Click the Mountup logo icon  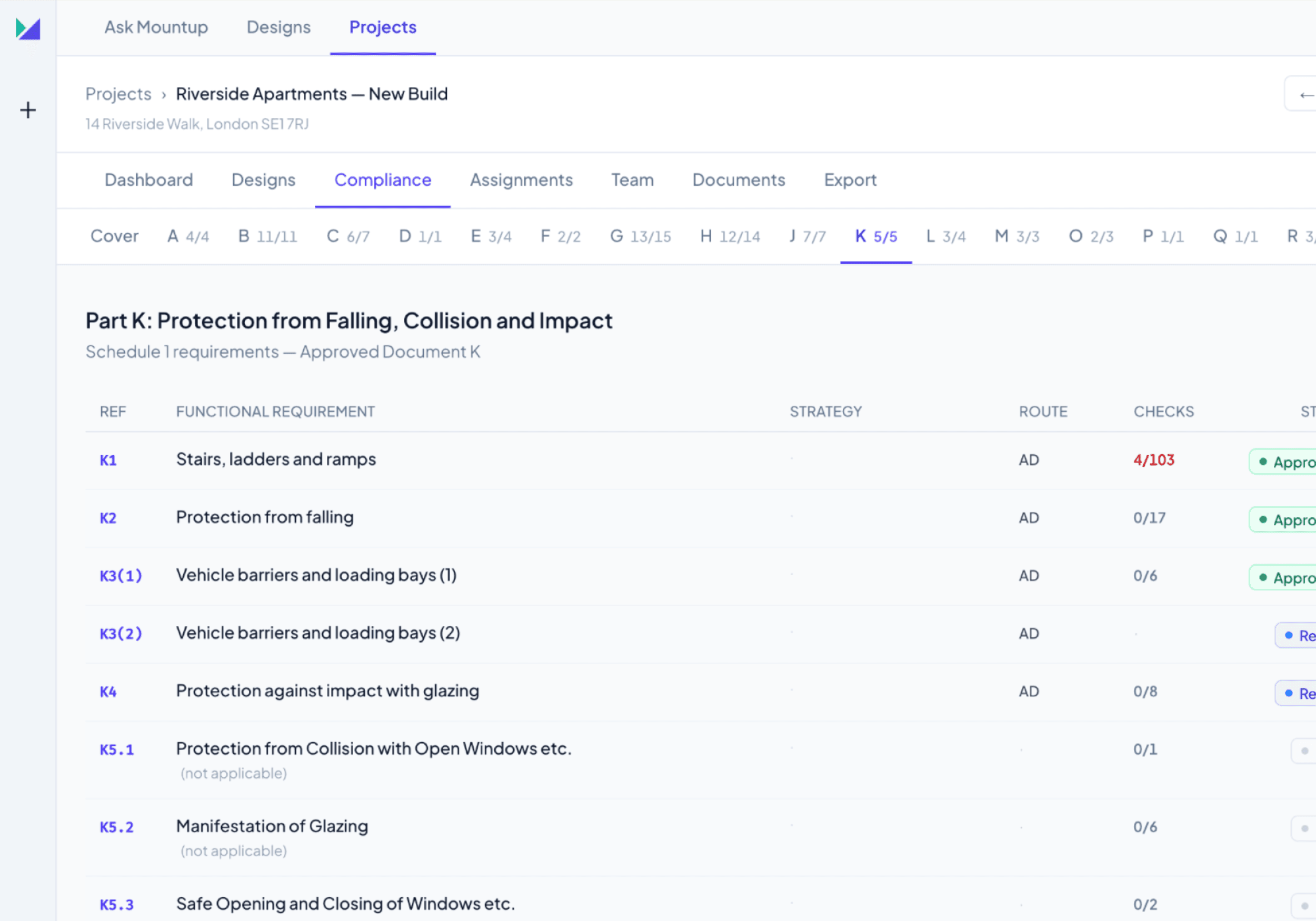coord(27,28)
